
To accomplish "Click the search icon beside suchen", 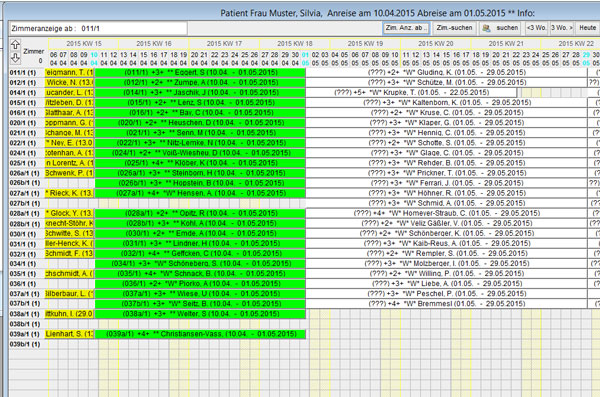I will 486,28.
